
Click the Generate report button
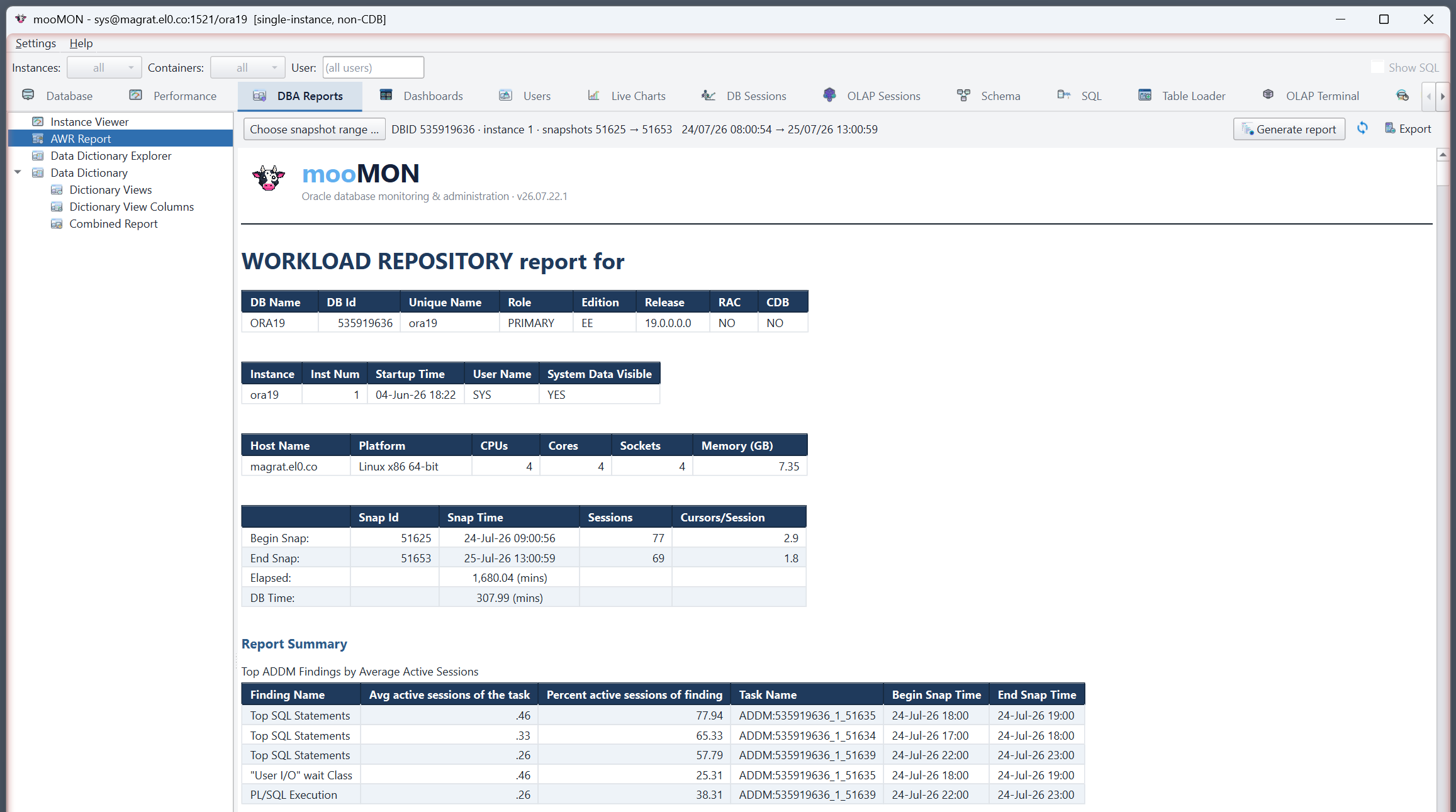point(1289,129)
